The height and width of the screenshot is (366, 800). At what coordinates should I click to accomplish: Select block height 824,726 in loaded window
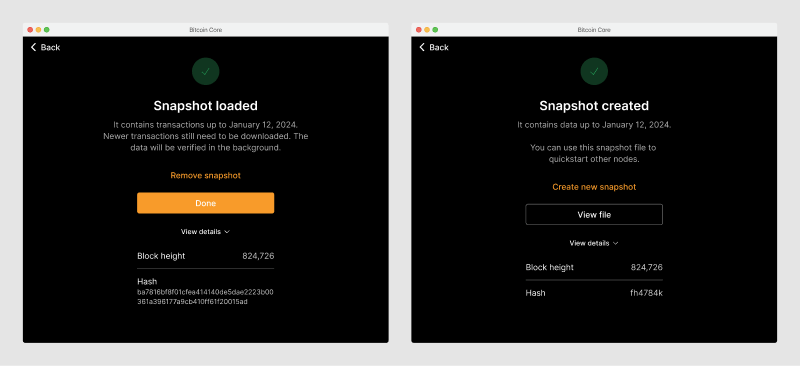click(258, 256)
